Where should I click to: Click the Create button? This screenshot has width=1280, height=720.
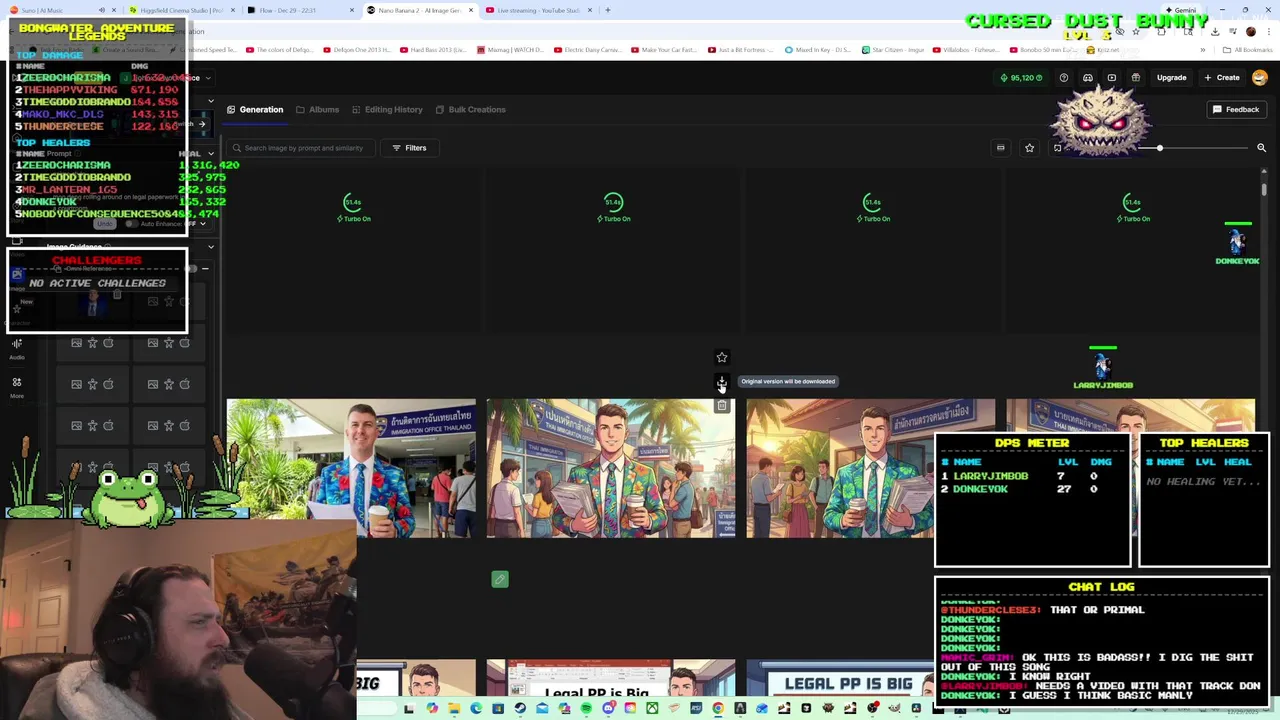(x=1222, y=77)
